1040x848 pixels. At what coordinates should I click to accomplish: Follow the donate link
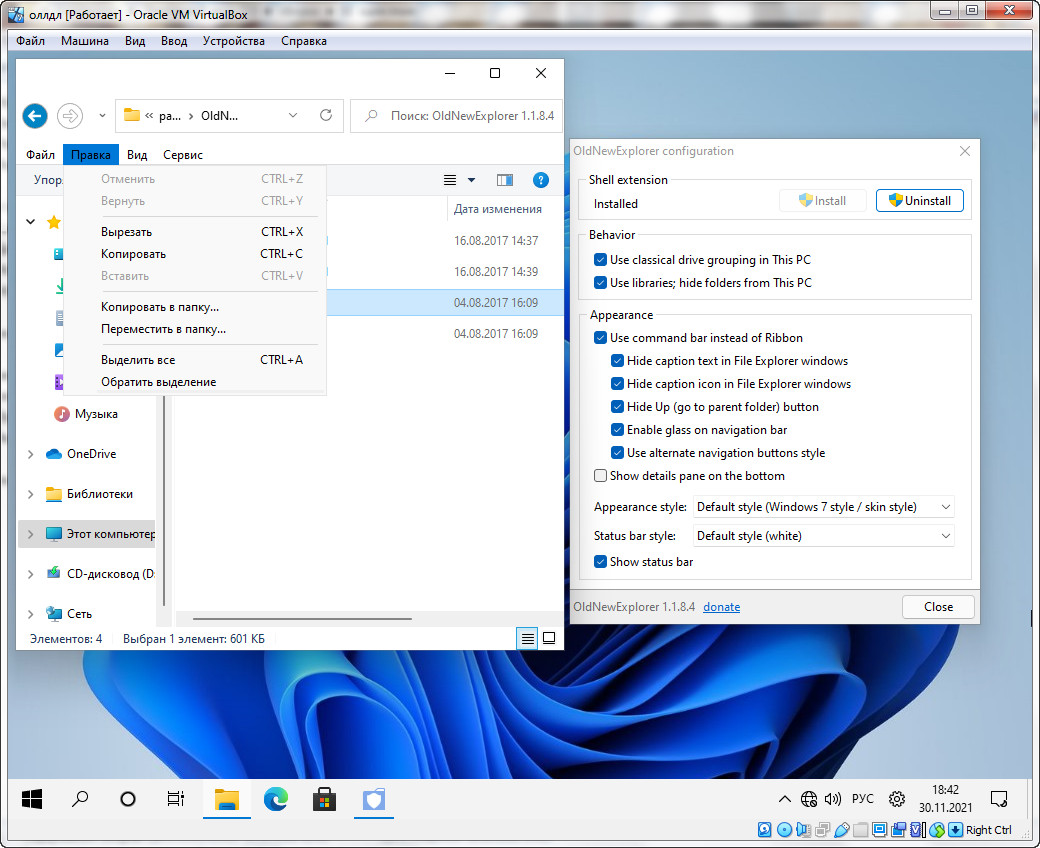722,607
